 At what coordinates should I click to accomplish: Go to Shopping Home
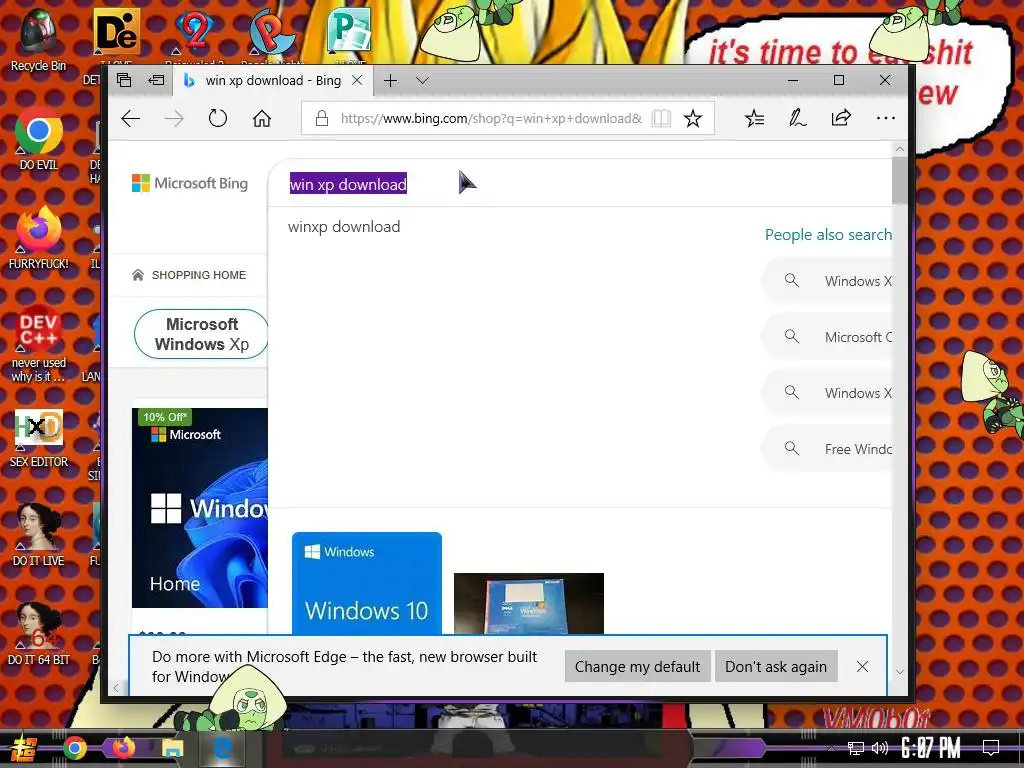click(x=189, y=275)
